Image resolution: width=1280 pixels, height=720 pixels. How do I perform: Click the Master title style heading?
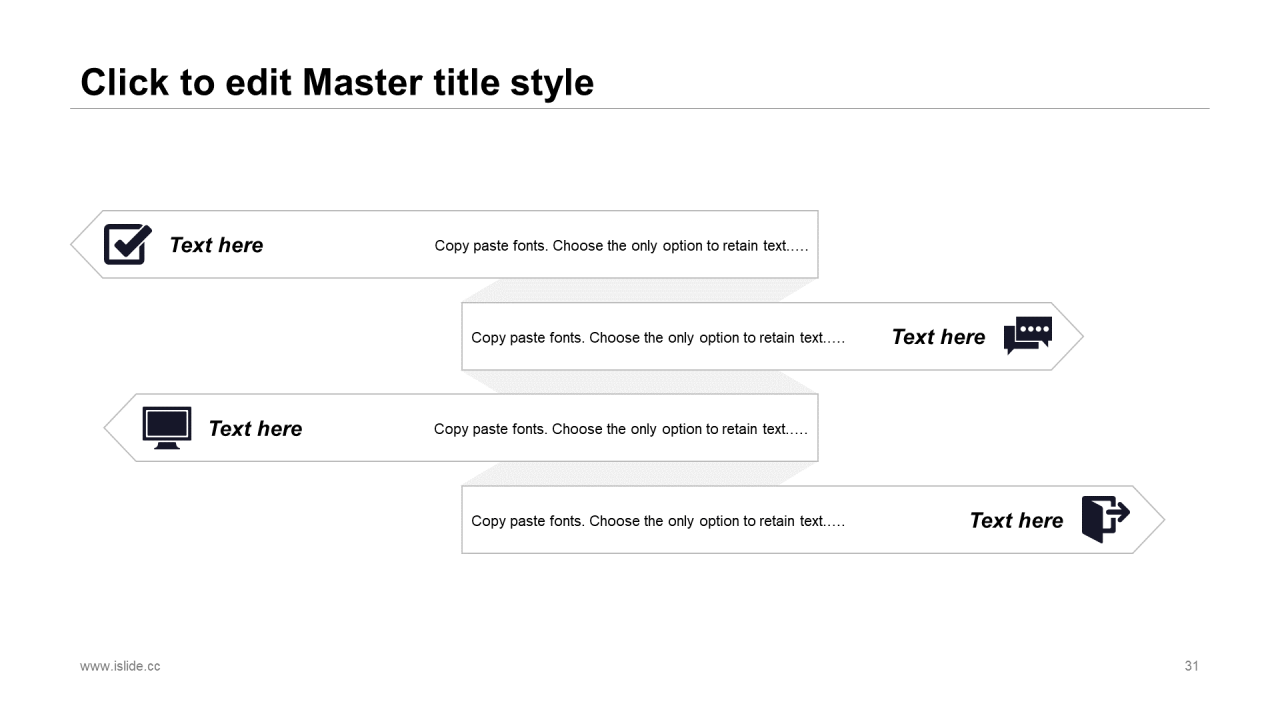pyautogui.click(x=337, y=82)
